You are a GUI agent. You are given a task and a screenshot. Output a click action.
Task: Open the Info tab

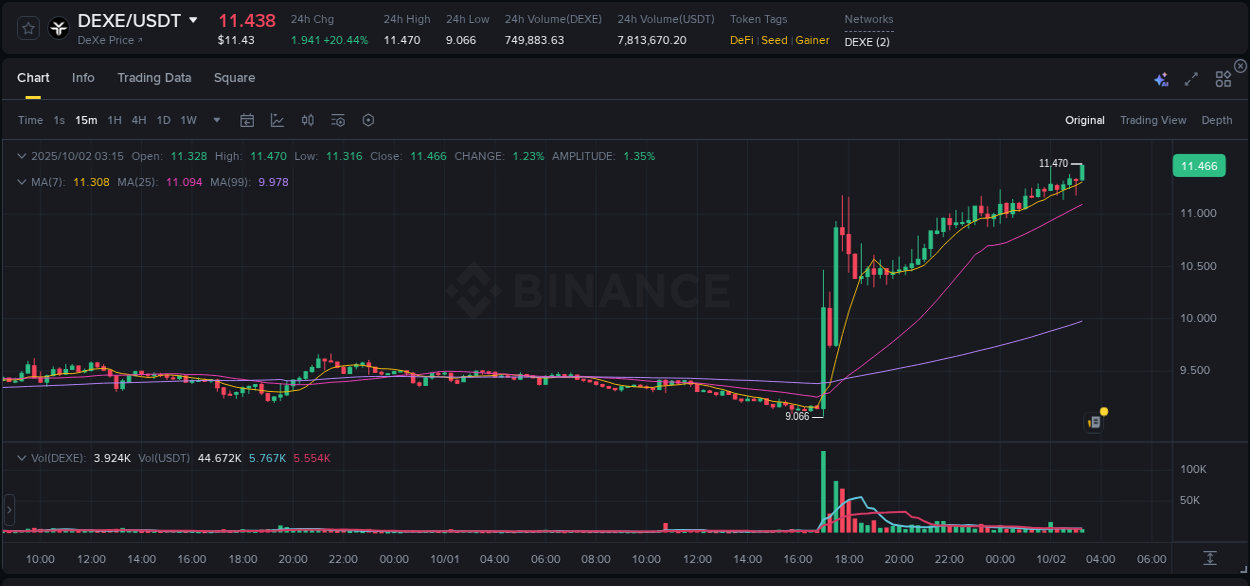coord(83,78)
